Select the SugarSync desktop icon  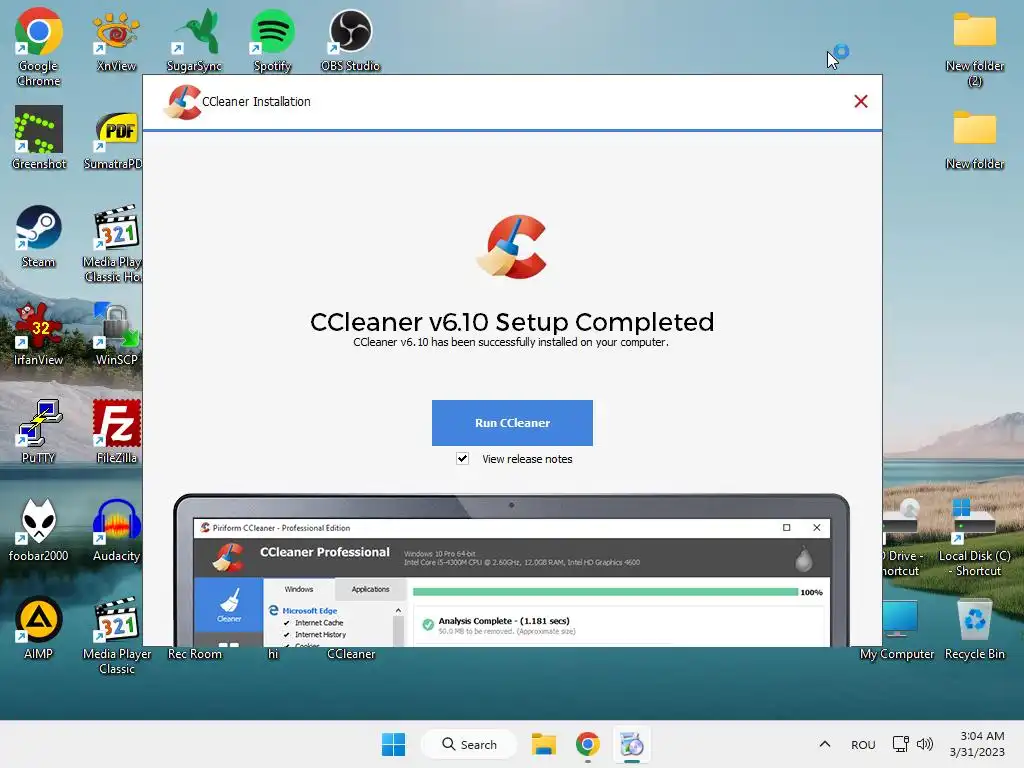click(194, 40)
